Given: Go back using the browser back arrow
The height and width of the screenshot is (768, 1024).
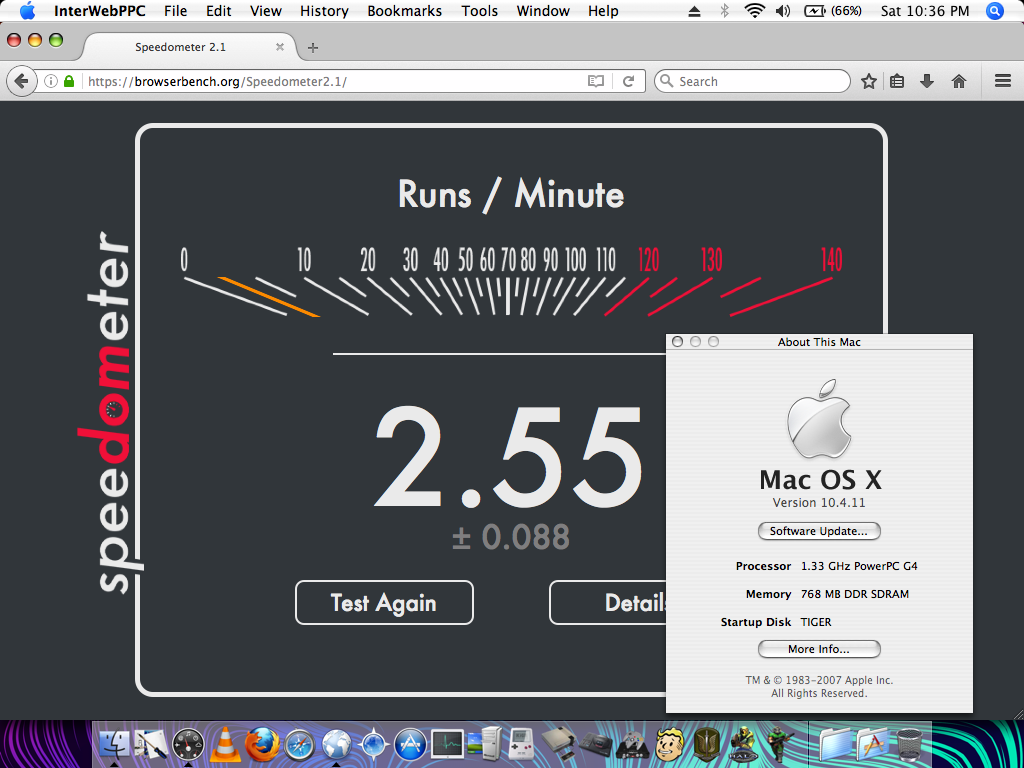Looking at the screenshot, I should [21, 82].
